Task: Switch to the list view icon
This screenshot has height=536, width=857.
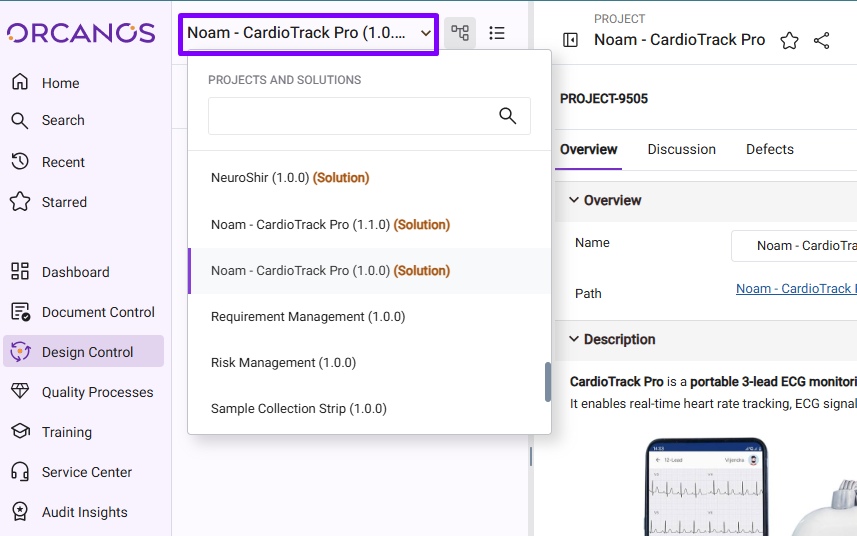Action: [x=497, y=33]
